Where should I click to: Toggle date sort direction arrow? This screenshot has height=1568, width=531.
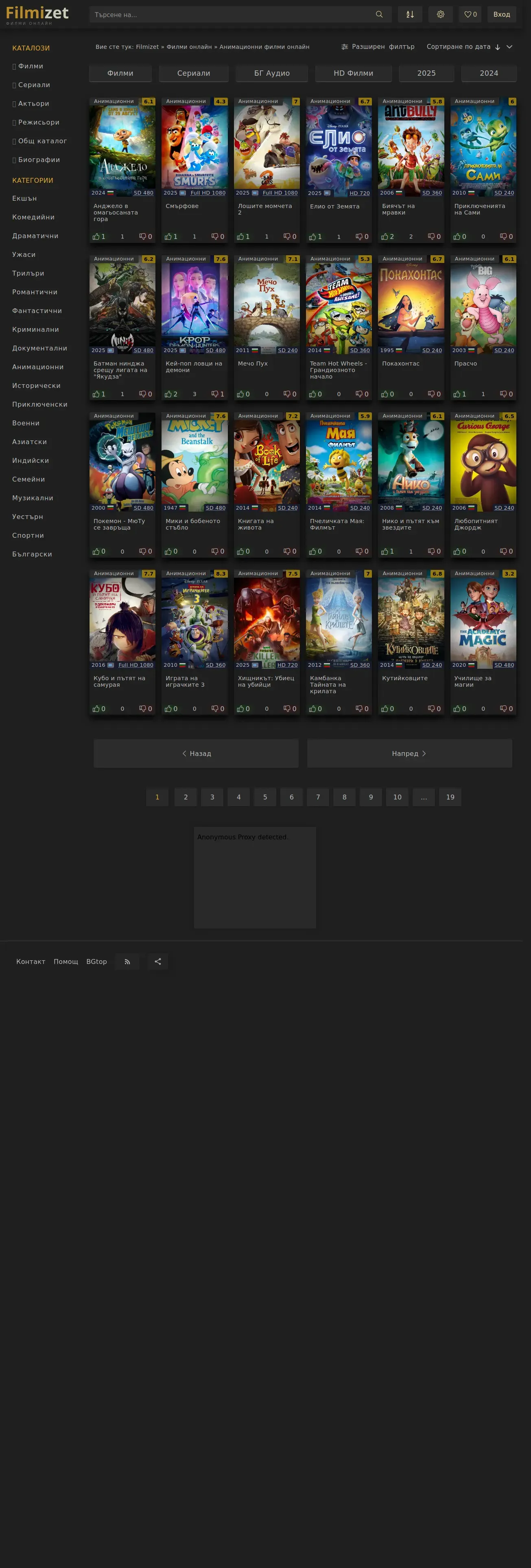pos(498,47)
